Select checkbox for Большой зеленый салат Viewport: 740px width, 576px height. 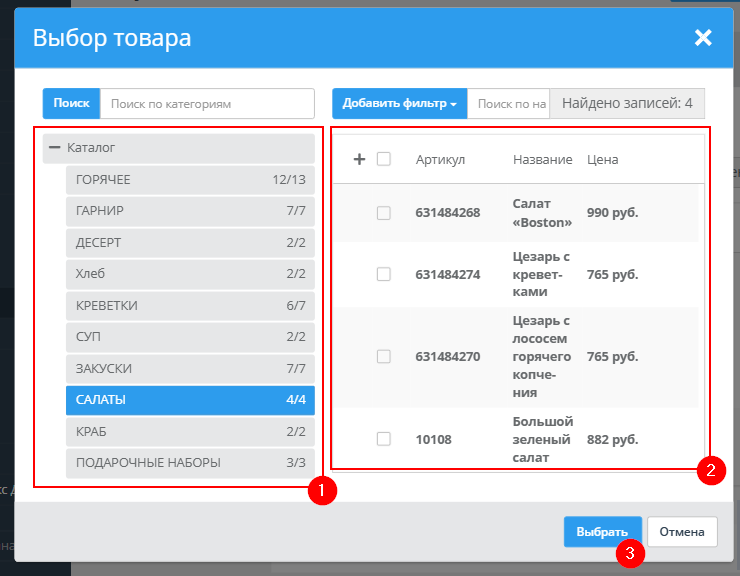pos(384,438)
